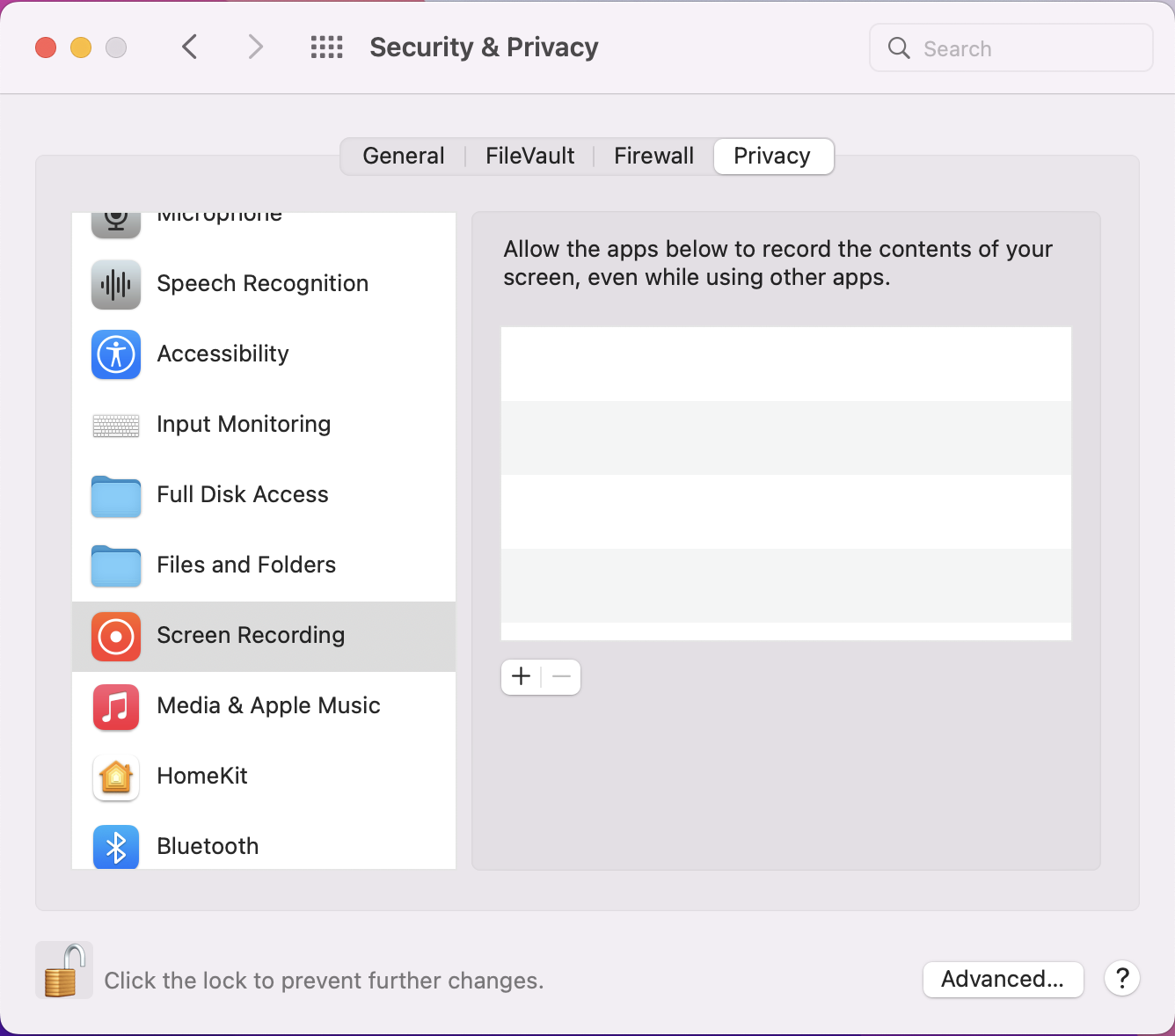Open the Advanced… settings button
1175x1036 pixels.
point(1003,979)
